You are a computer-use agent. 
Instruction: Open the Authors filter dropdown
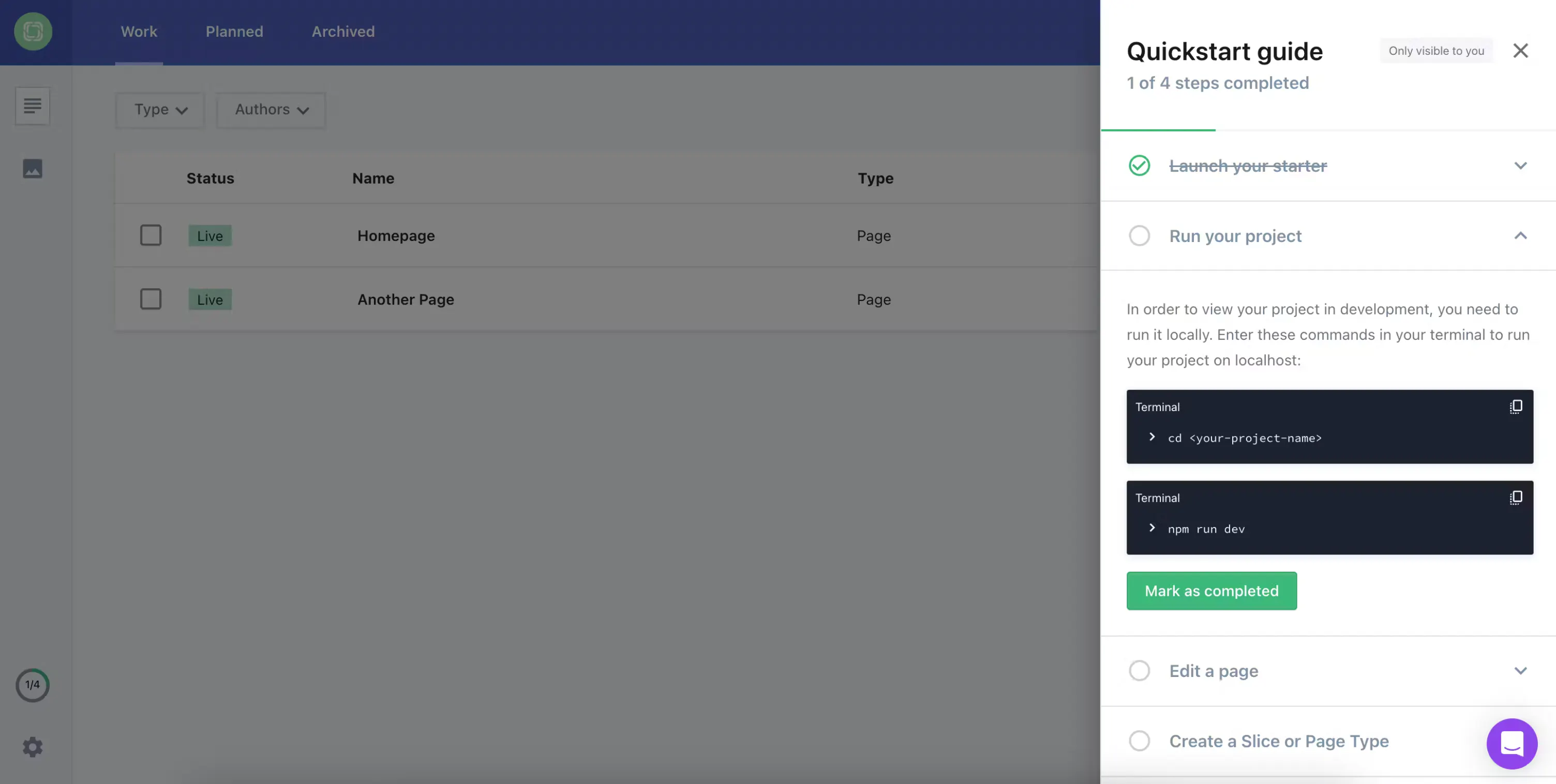point(271,110)
